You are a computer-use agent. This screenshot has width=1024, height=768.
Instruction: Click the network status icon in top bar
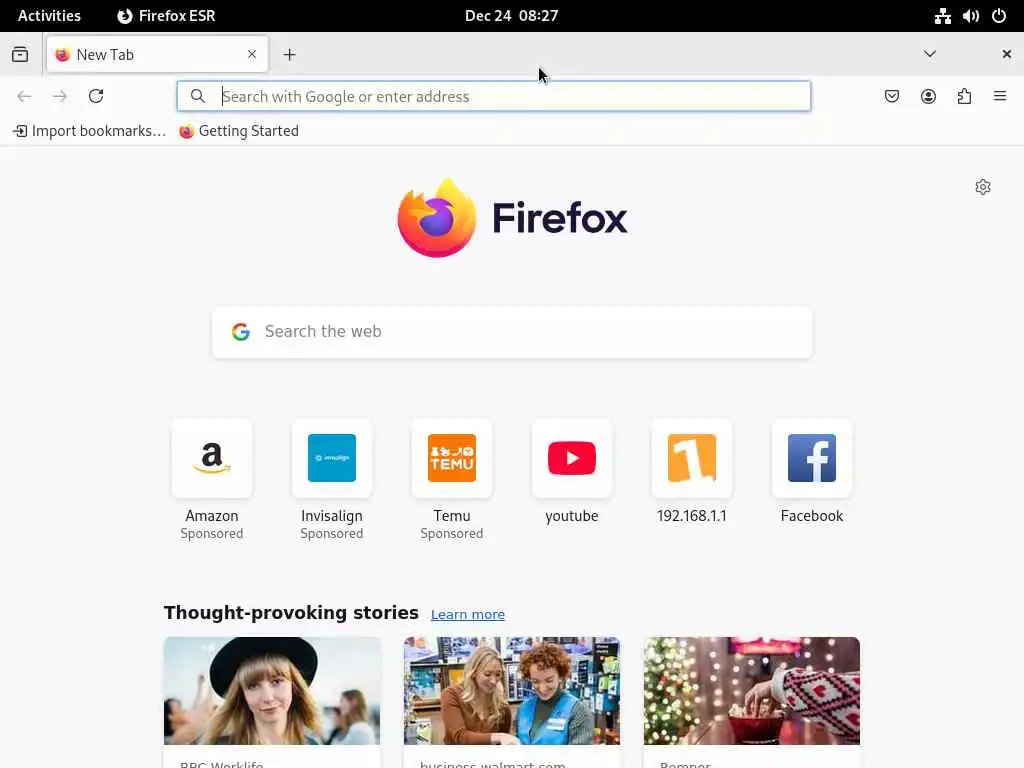pyautogui.click(x=942, y=16)
